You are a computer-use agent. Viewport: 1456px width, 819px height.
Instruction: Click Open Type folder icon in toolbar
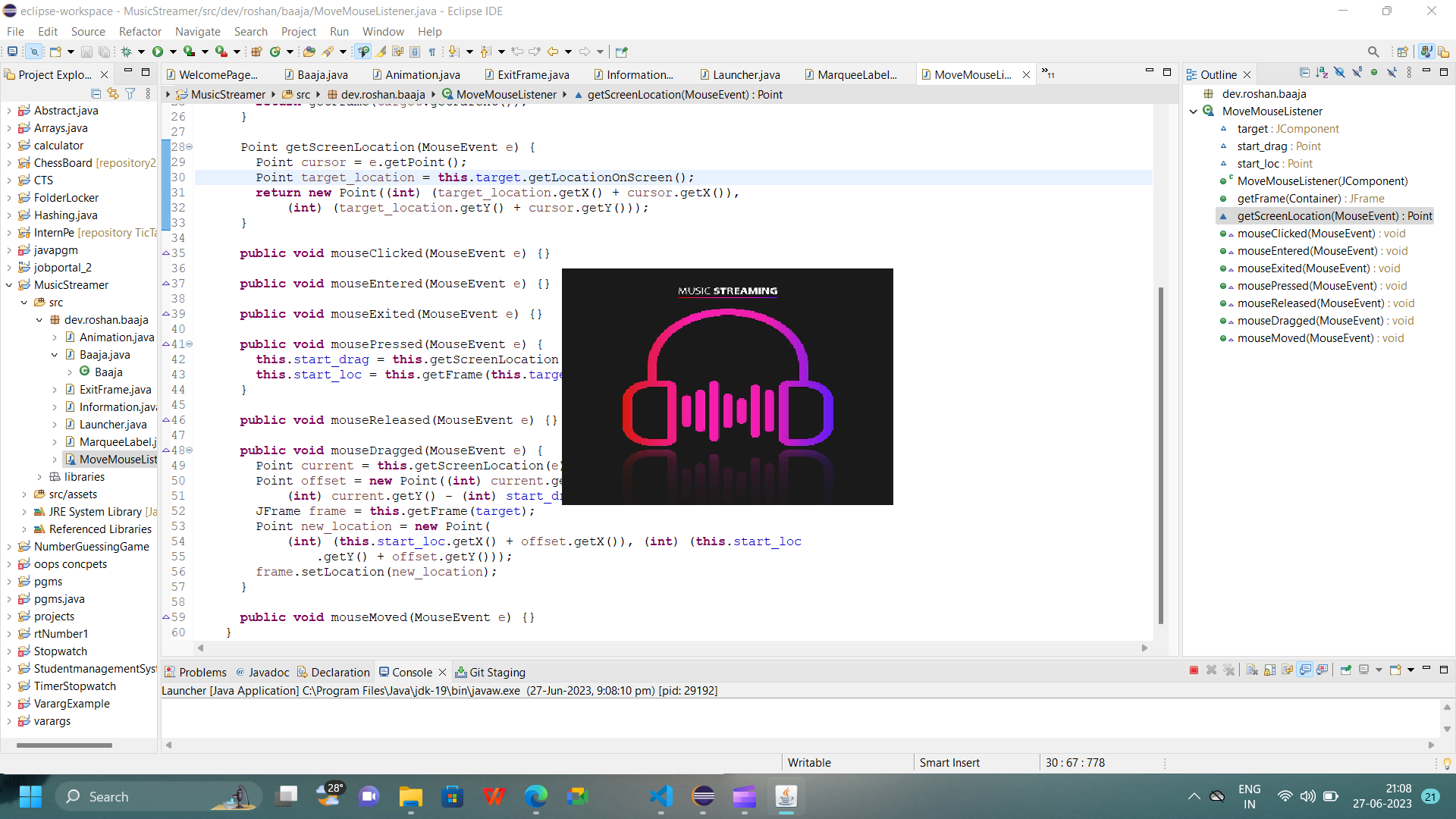pos(309,52)
